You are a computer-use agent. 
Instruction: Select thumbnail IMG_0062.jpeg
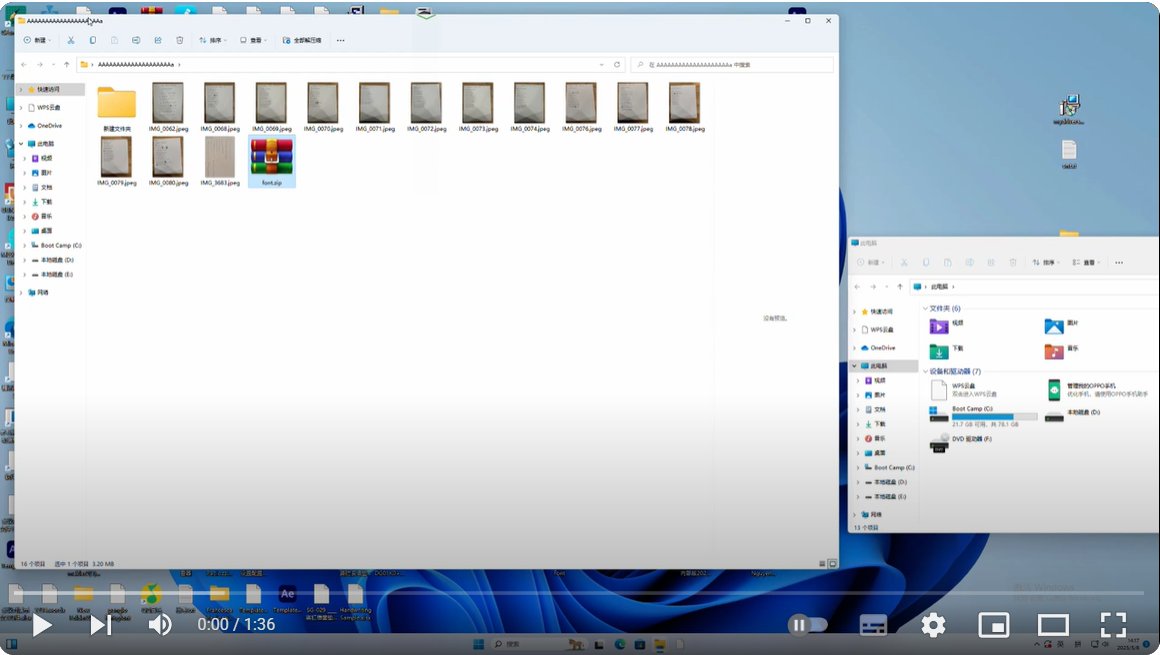[x=168, y=107]
